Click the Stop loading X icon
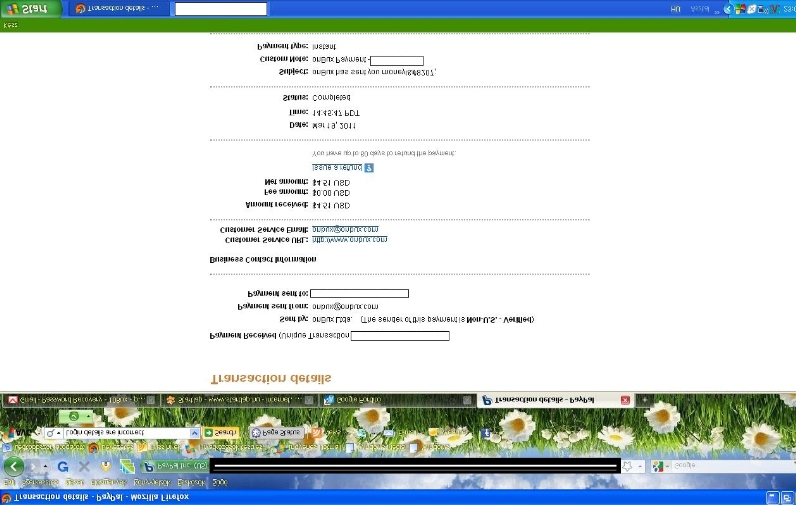 [x=84, y=466]
